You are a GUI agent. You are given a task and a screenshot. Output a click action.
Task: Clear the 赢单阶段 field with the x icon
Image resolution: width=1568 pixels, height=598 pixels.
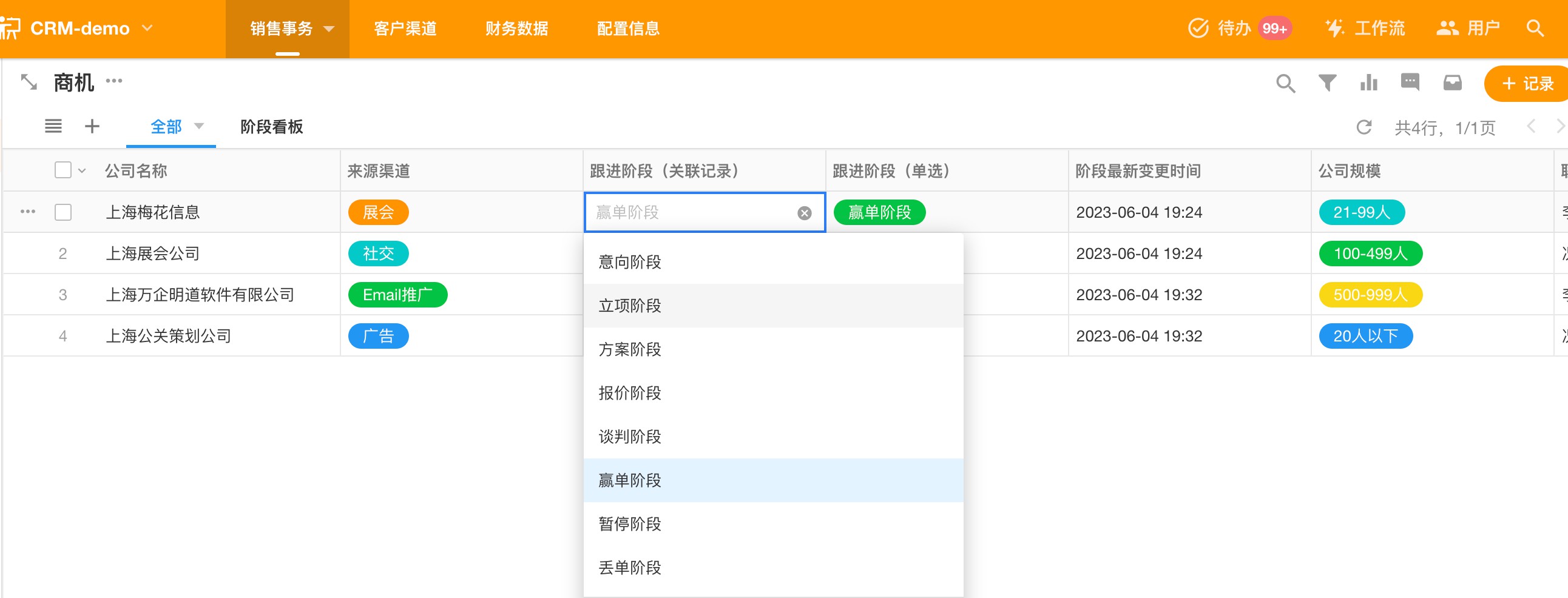click(804, 213)
